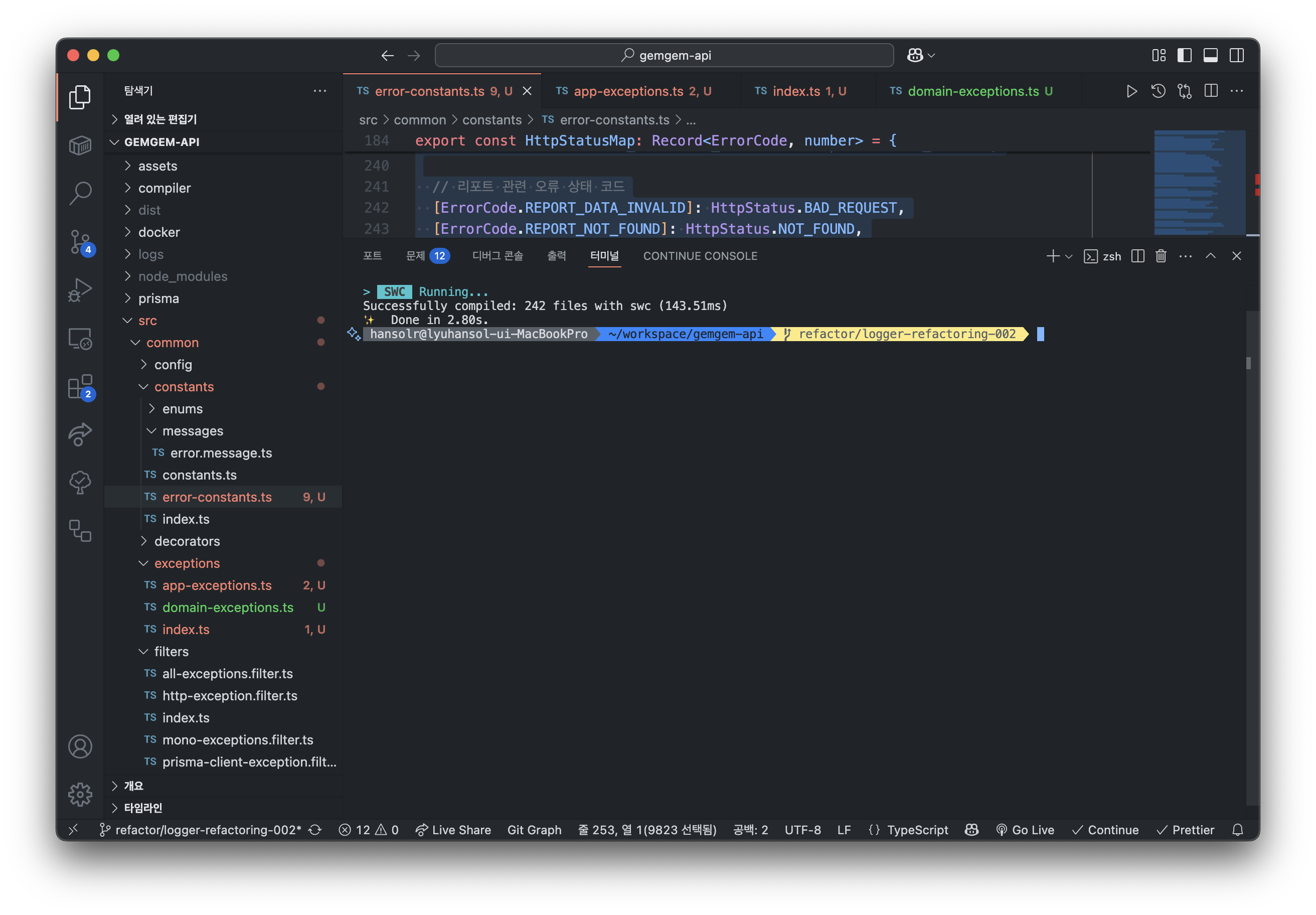The image size is (1316, 915).
Task: Maximize the panel with up chevron
Action: pyautogui.click(x=1210, y=256)
